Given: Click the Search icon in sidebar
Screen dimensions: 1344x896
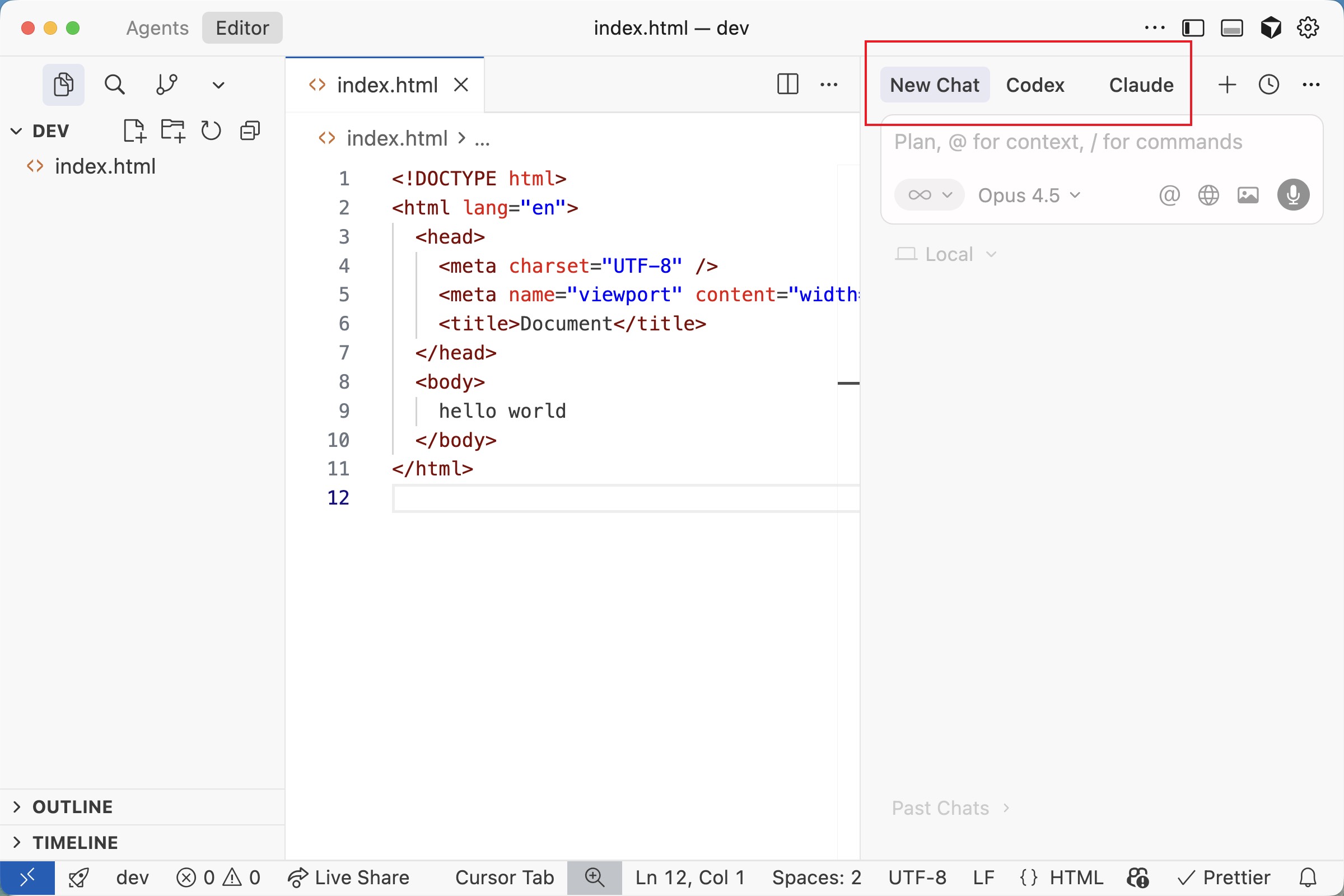Looking at the screenshot, I should (114, 85).
